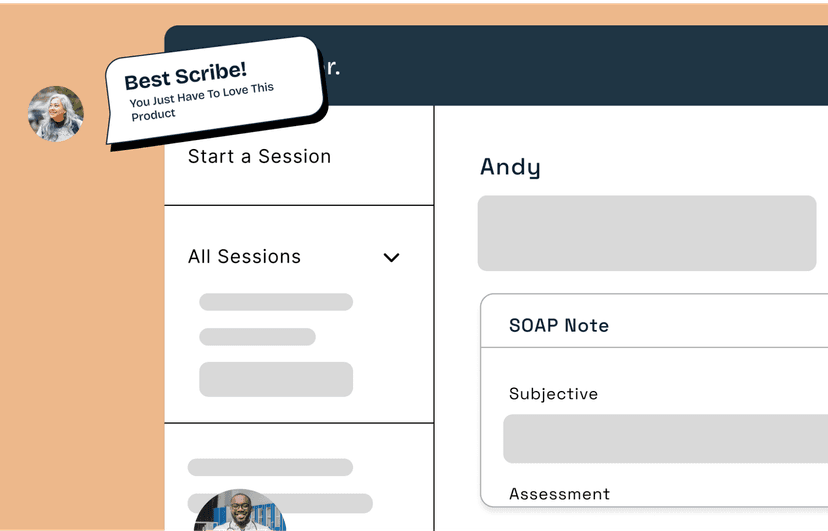Screen dimensions: 828x531
Task: Open the first placeholder bar under All Sessions
Action: tap(276, 302)
